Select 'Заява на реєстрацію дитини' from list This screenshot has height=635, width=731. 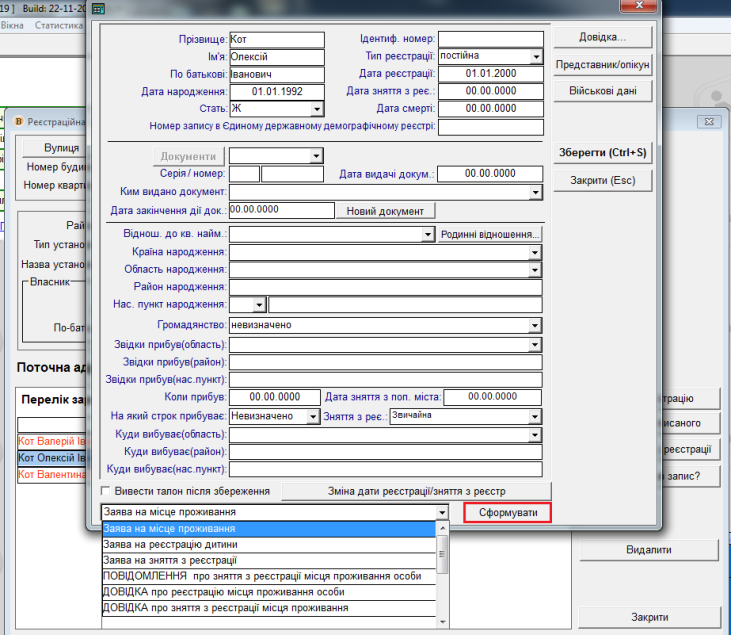tap(268, 544)
